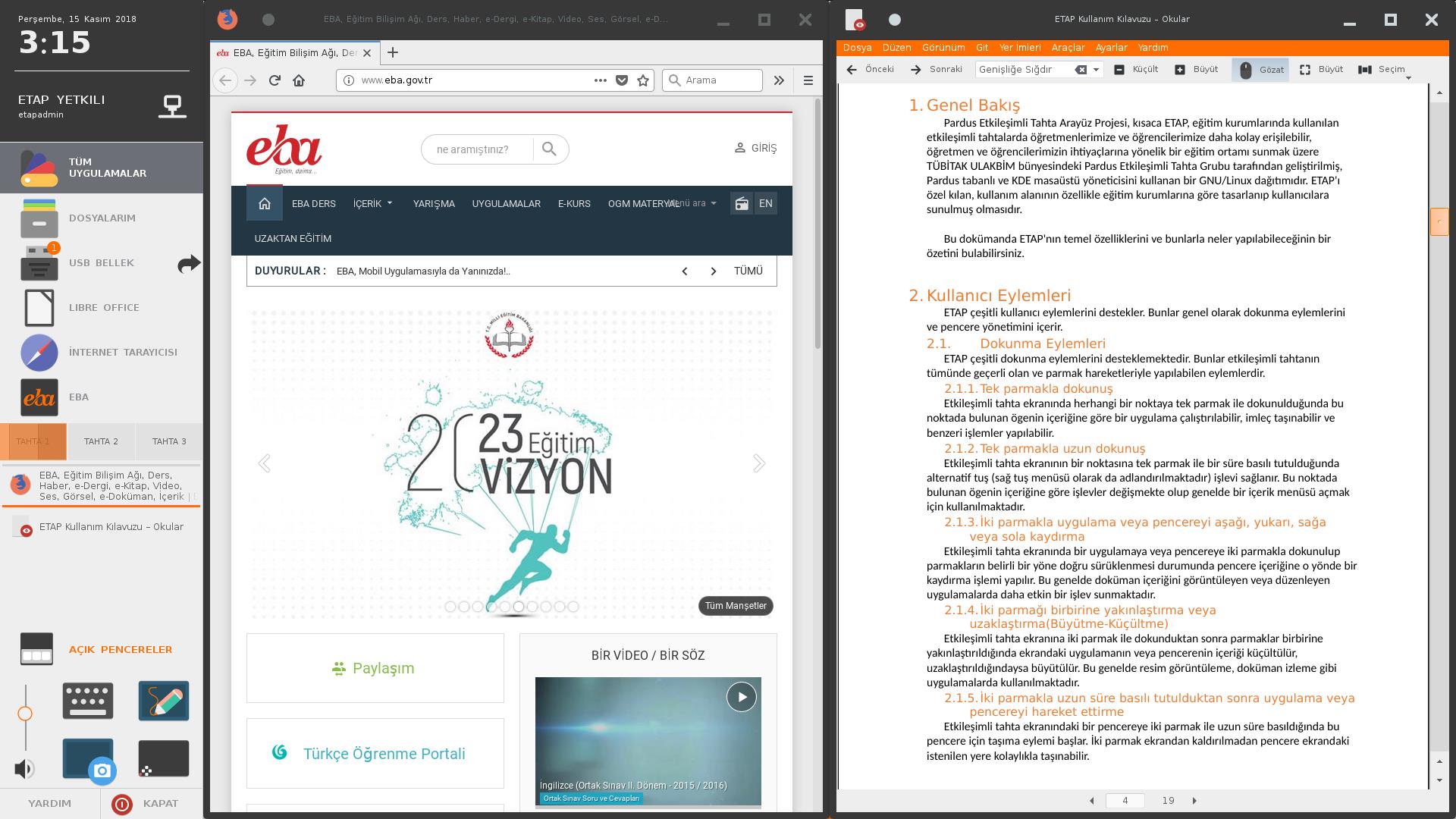
Task: Click Sonraki in Okular toolbar
Action: coord(937,69)
